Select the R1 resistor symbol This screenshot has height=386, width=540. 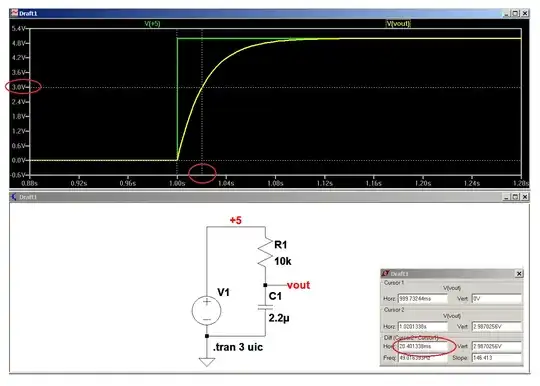click(265, 253)
